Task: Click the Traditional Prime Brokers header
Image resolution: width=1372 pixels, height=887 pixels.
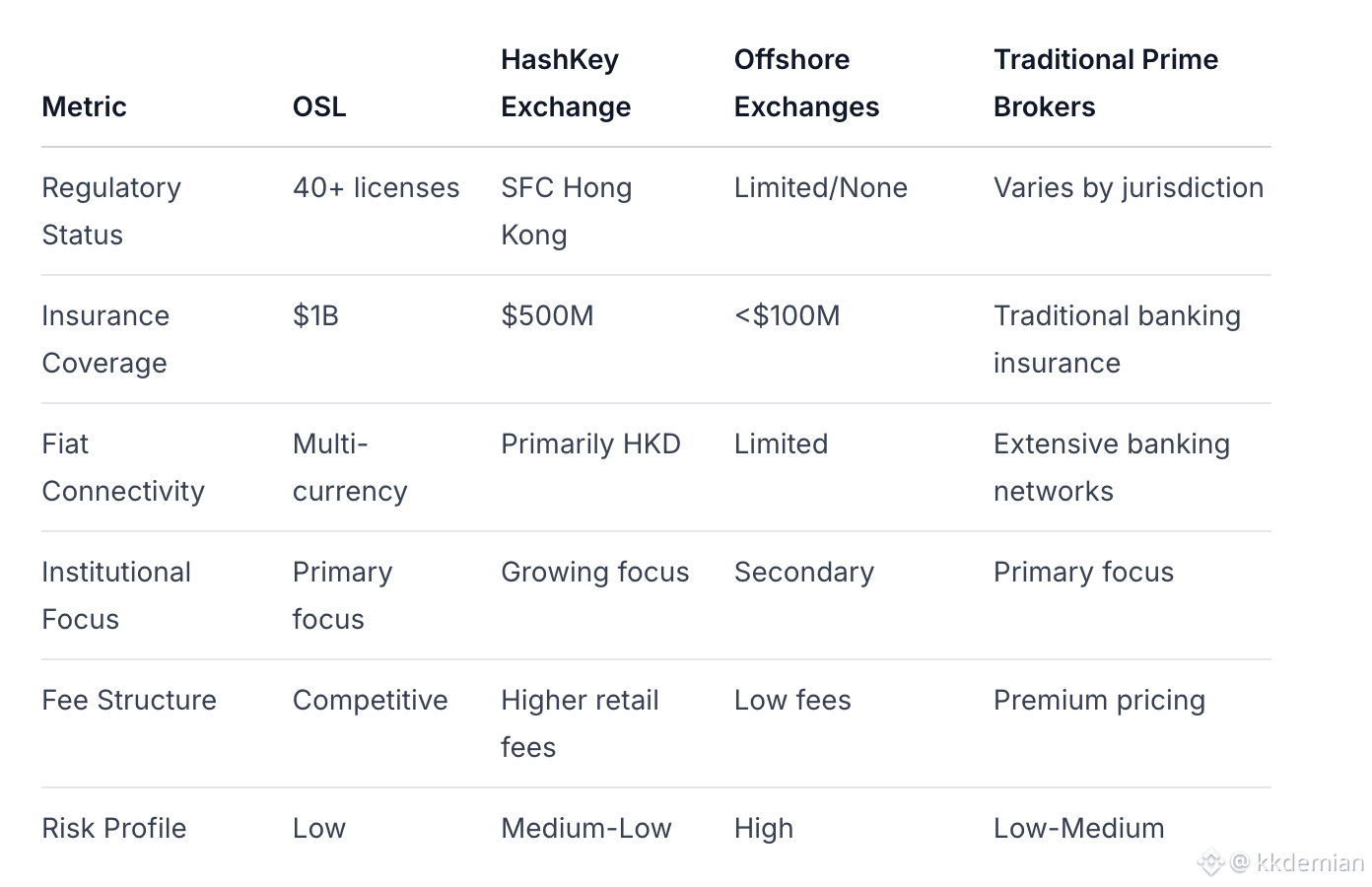Action: point(1105,83)
